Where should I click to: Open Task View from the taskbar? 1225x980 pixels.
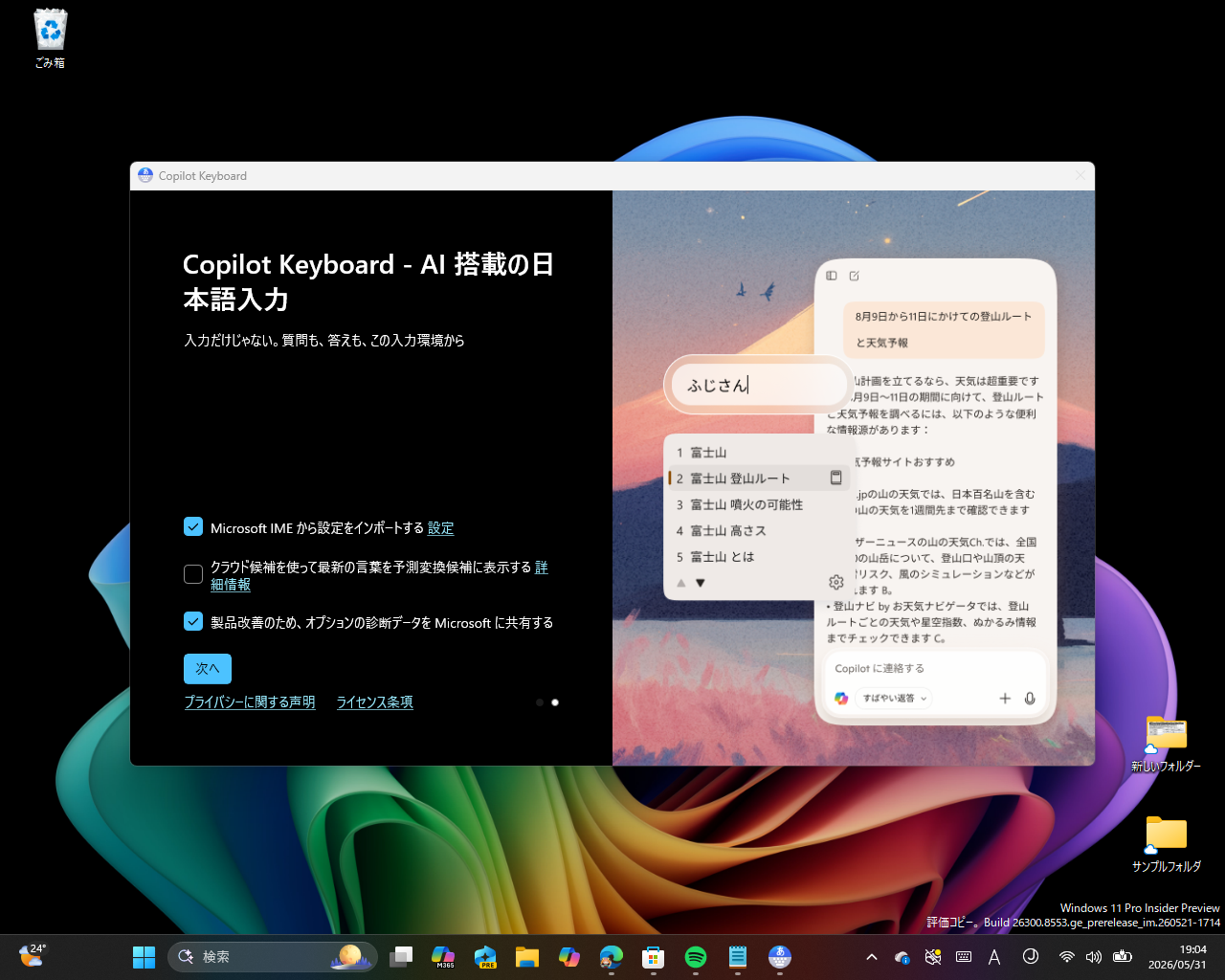coord(402,956)
